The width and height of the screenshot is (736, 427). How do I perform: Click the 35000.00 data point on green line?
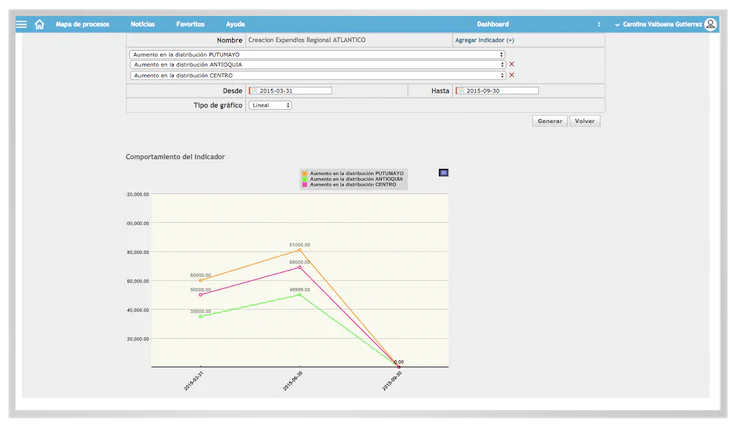201,317
